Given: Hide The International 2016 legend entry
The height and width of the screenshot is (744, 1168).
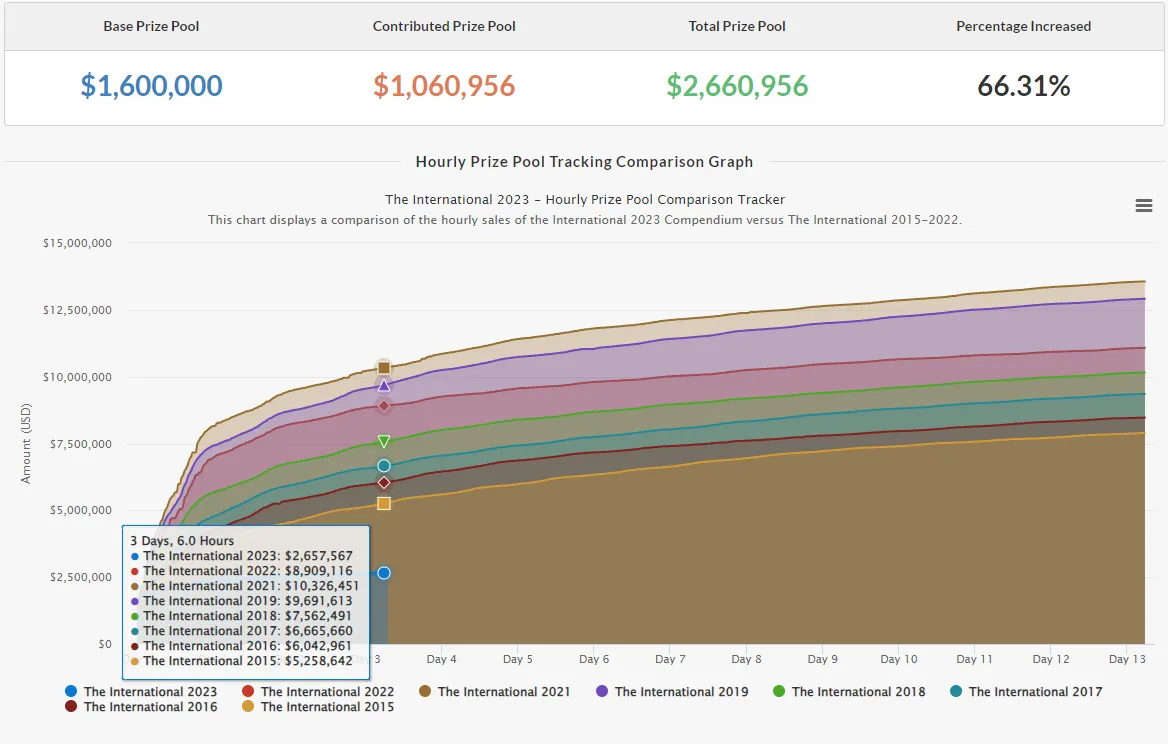Looking at the screenshot, I should coord(142,707).
